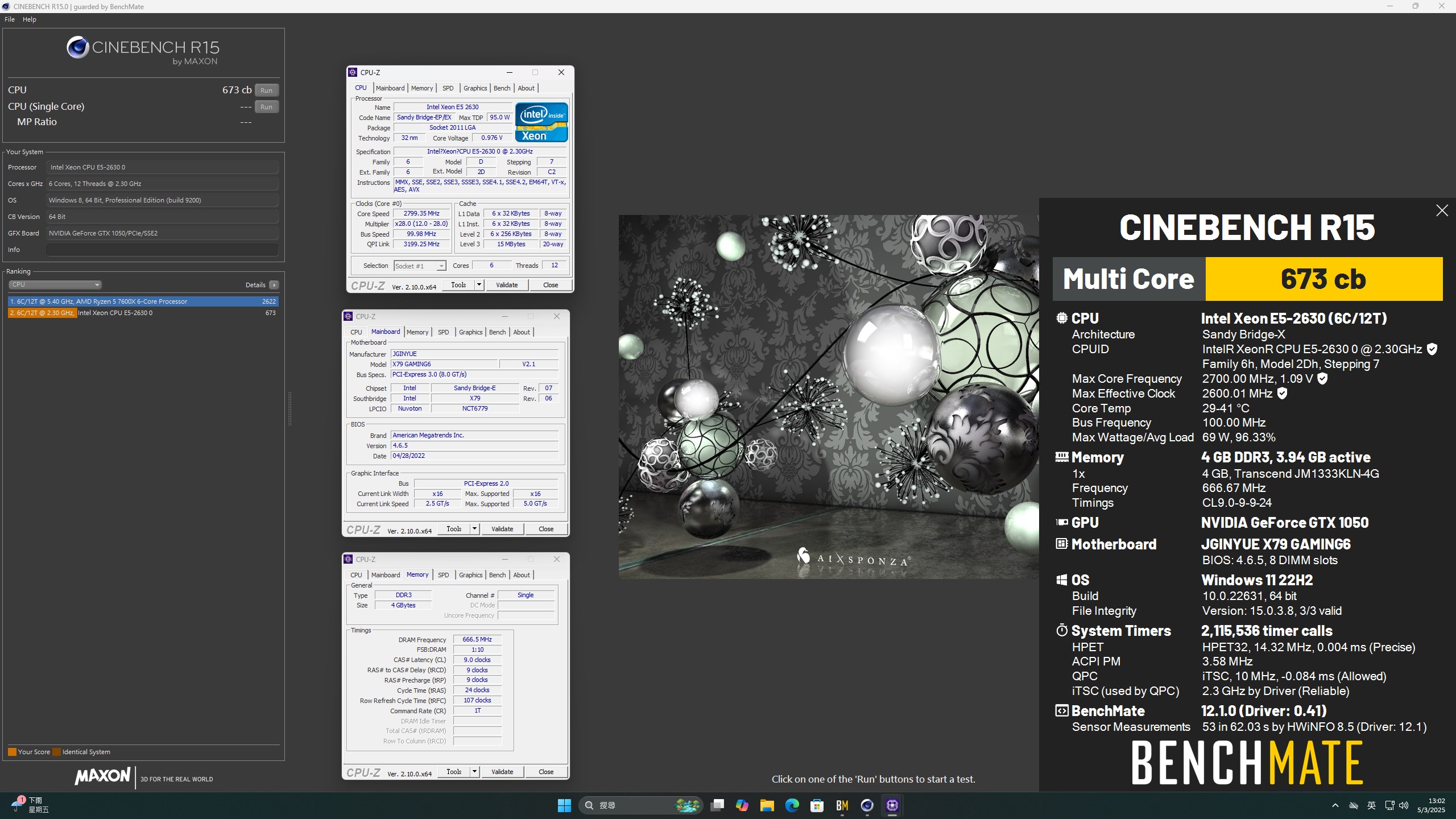Switch to CPU tab in middle CPU-Z

[356, 332]
